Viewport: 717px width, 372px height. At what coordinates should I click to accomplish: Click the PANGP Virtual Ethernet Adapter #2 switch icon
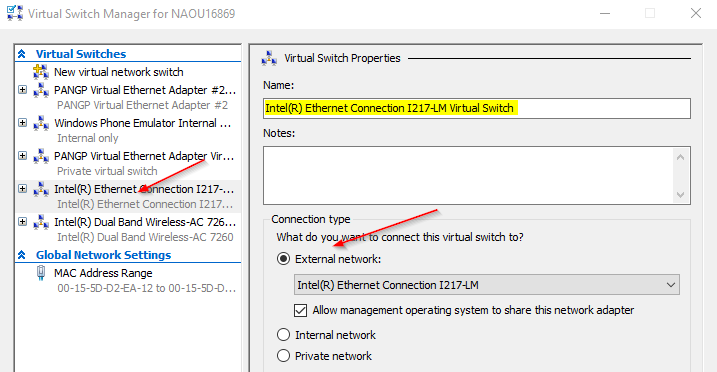tap(41, 90)
